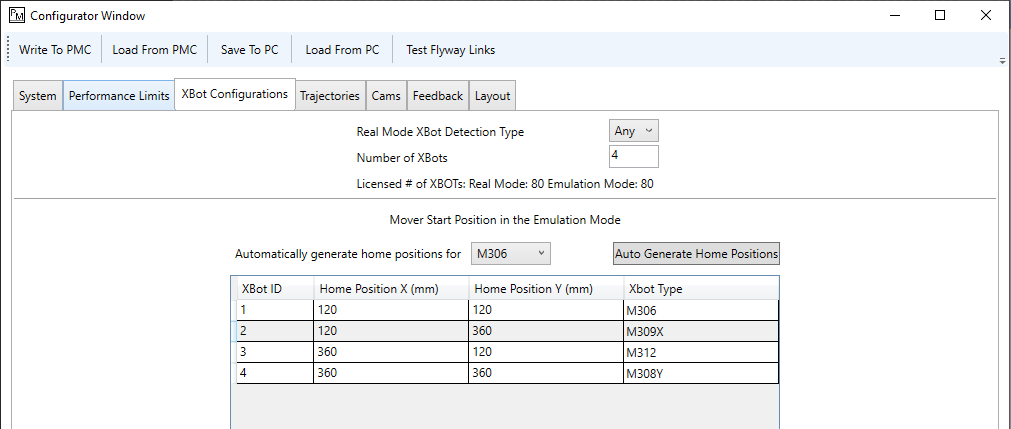
Task: Switch to the System tab
Action: click(x=38, y=96)
